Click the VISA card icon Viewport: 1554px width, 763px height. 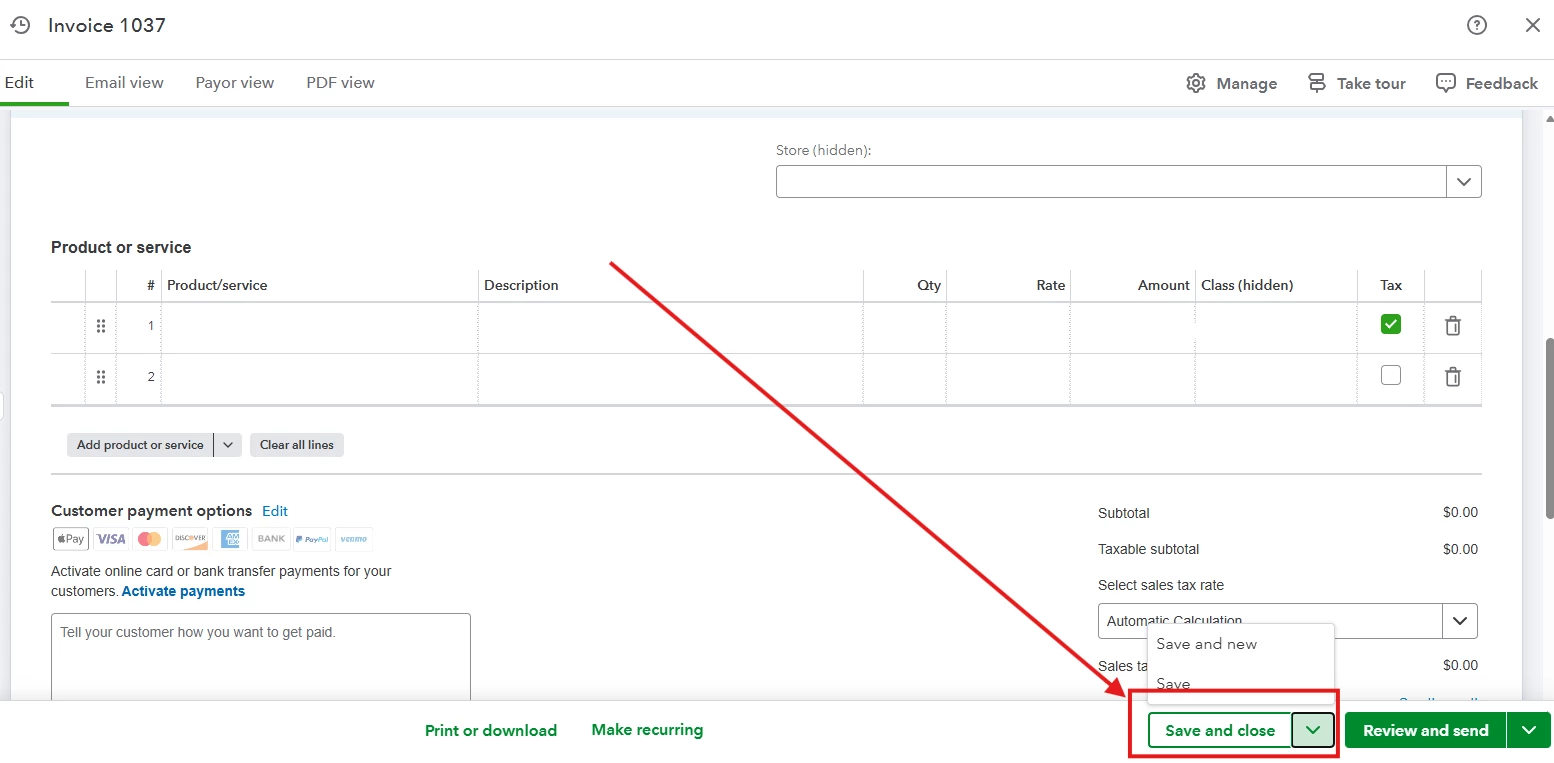111,539
